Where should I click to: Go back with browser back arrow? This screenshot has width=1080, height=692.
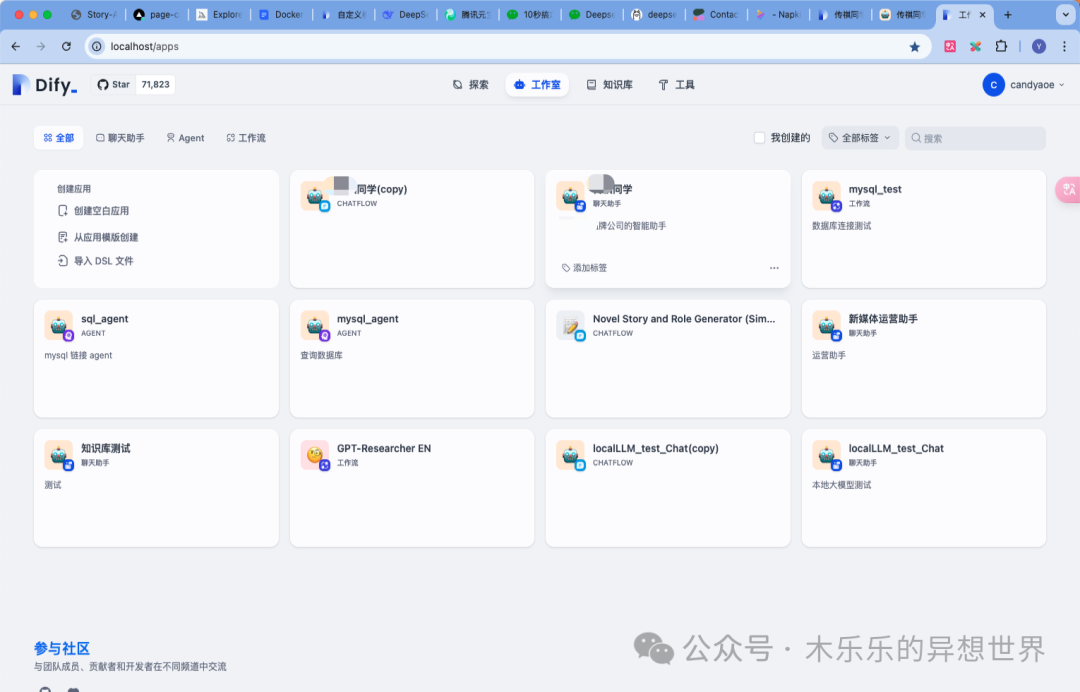tap(16, 46)
